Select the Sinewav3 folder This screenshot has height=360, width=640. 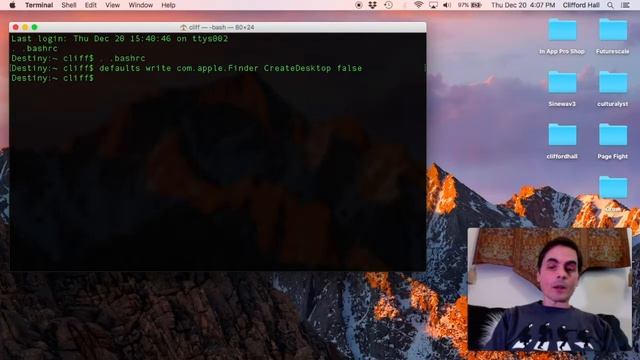[562, 89]
